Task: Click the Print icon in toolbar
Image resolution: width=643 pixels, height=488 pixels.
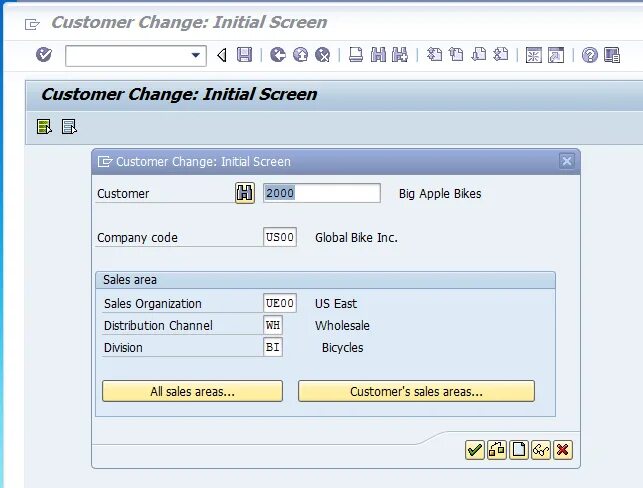Action: click(x=356, y=55)
